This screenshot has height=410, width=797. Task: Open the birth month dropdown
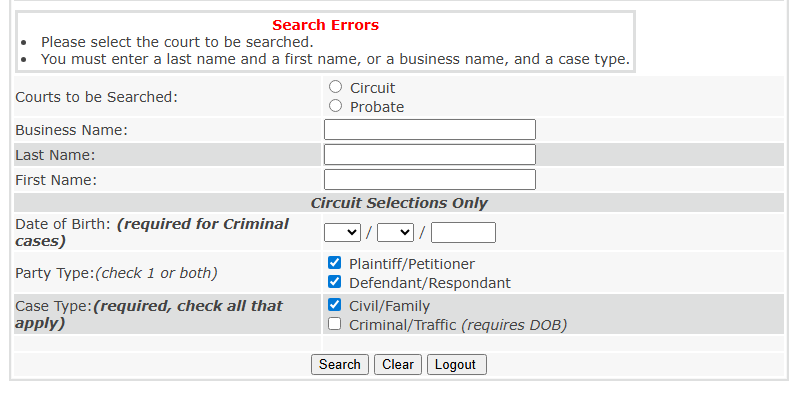coord(342,232)
